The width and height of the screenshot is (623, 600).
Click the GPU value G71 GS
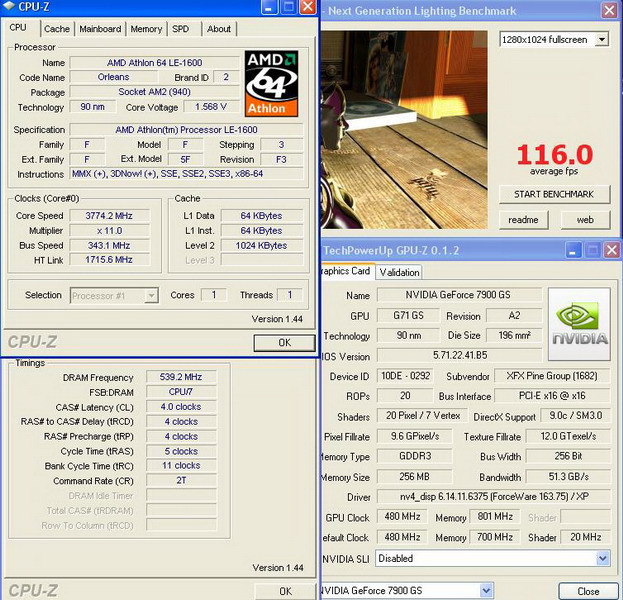(408, 315)
